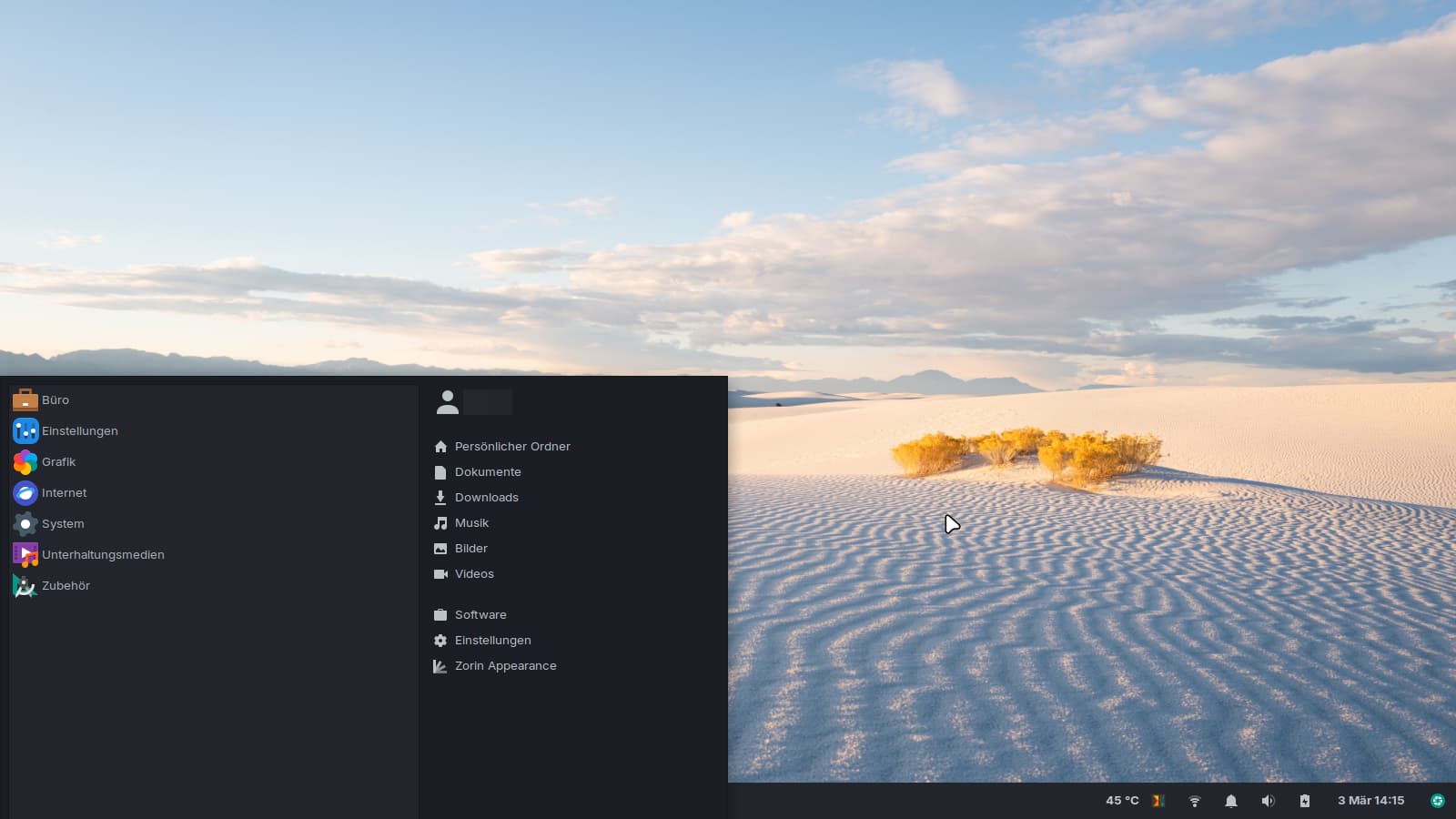Open the notification bell icon

[1231, 801]
